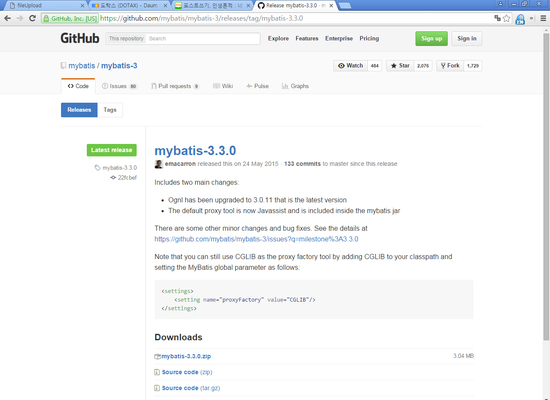Click browser back arrow
The height and width of the screenshot is (400, 550).
click(x=7, y=18)
